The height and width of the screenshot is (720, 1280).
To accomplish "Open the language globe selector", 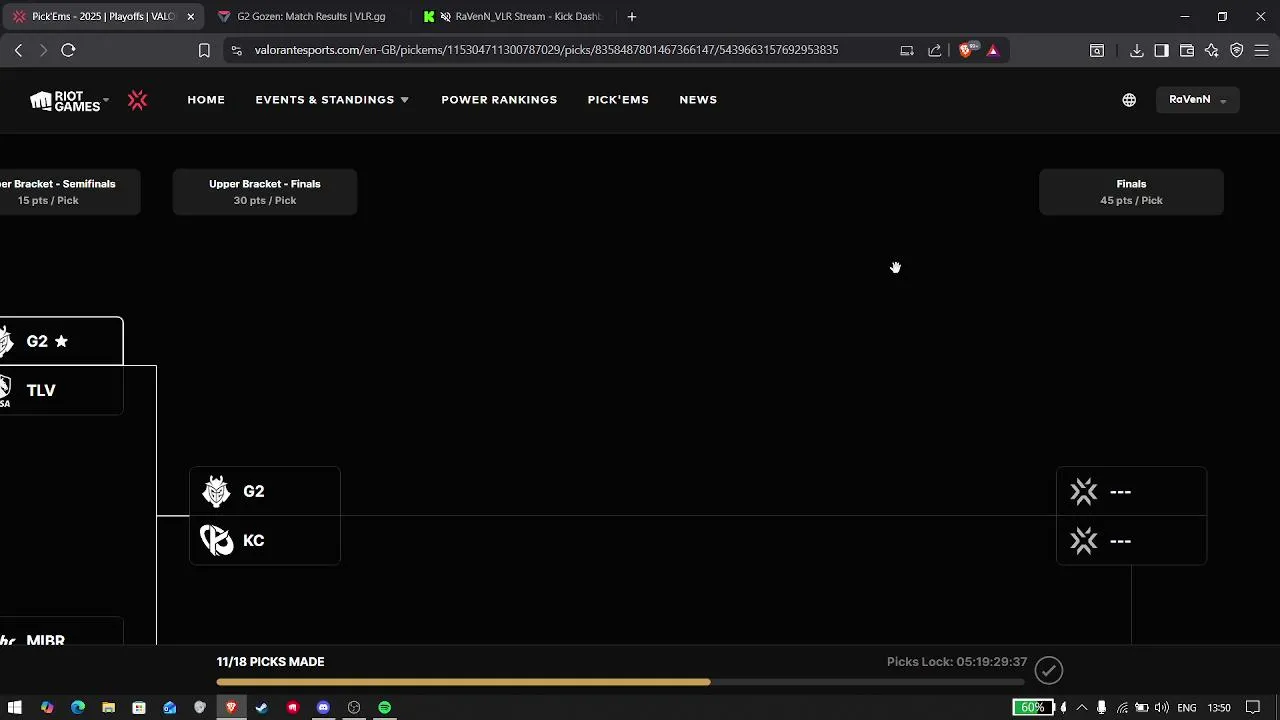I will tap(1129, 100).
